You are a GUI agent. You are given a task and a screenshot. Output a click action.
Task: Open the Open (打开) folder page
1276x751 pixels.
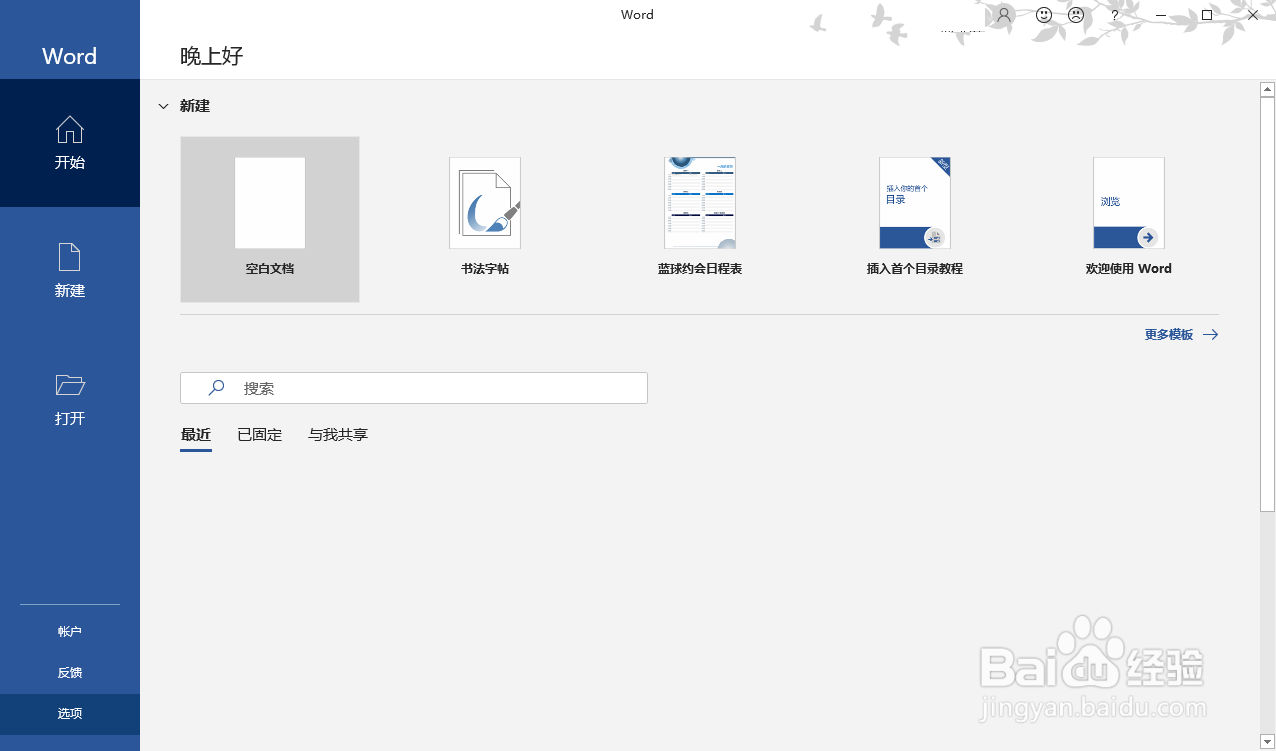pos(70,399)
